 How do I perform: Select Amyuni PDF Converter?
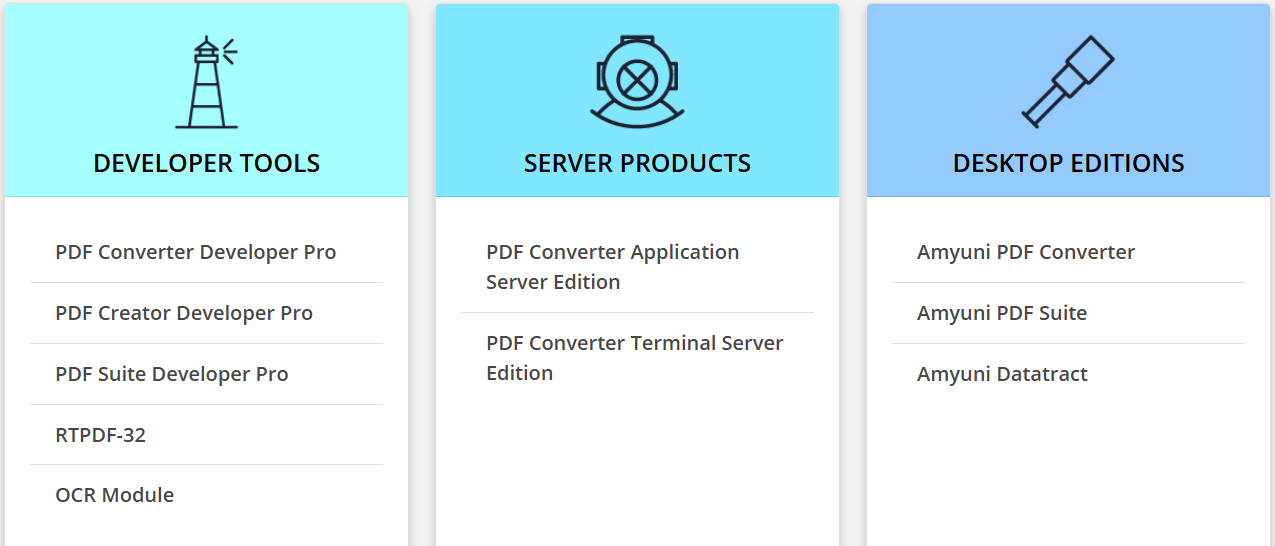[1026, 252]
